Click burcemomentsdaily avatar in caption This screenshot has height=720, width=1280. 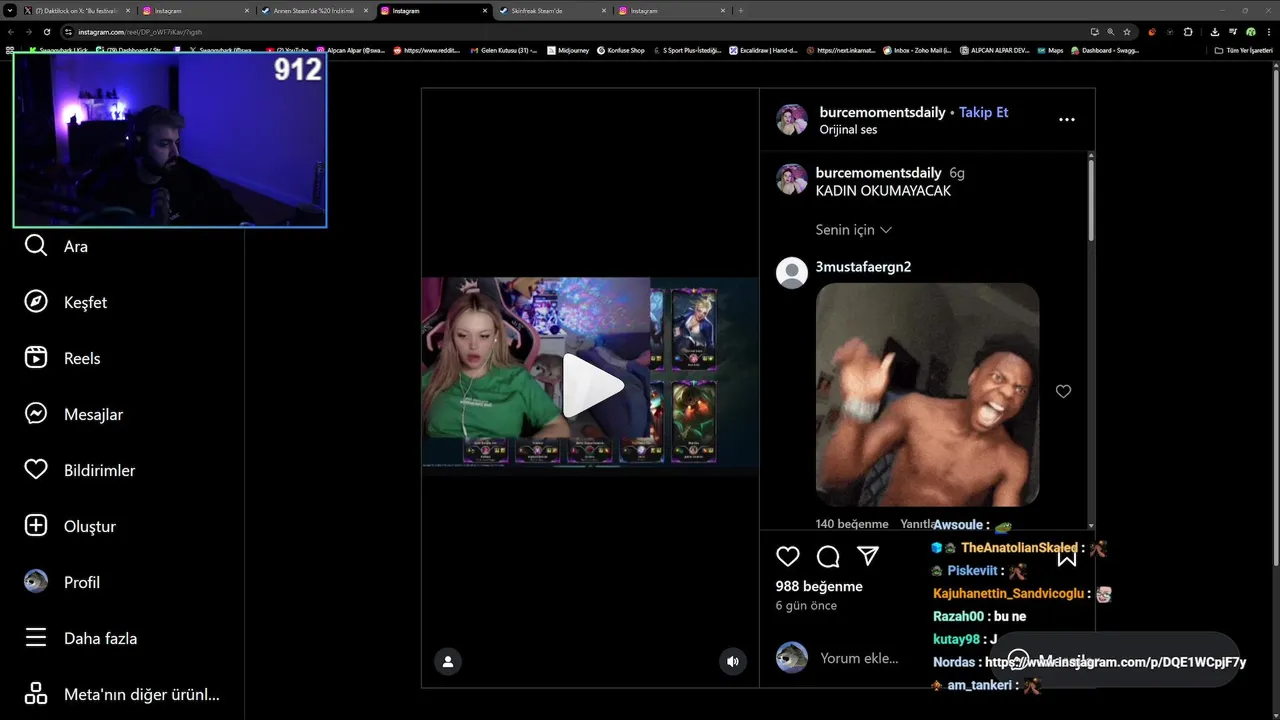point(792,180)
